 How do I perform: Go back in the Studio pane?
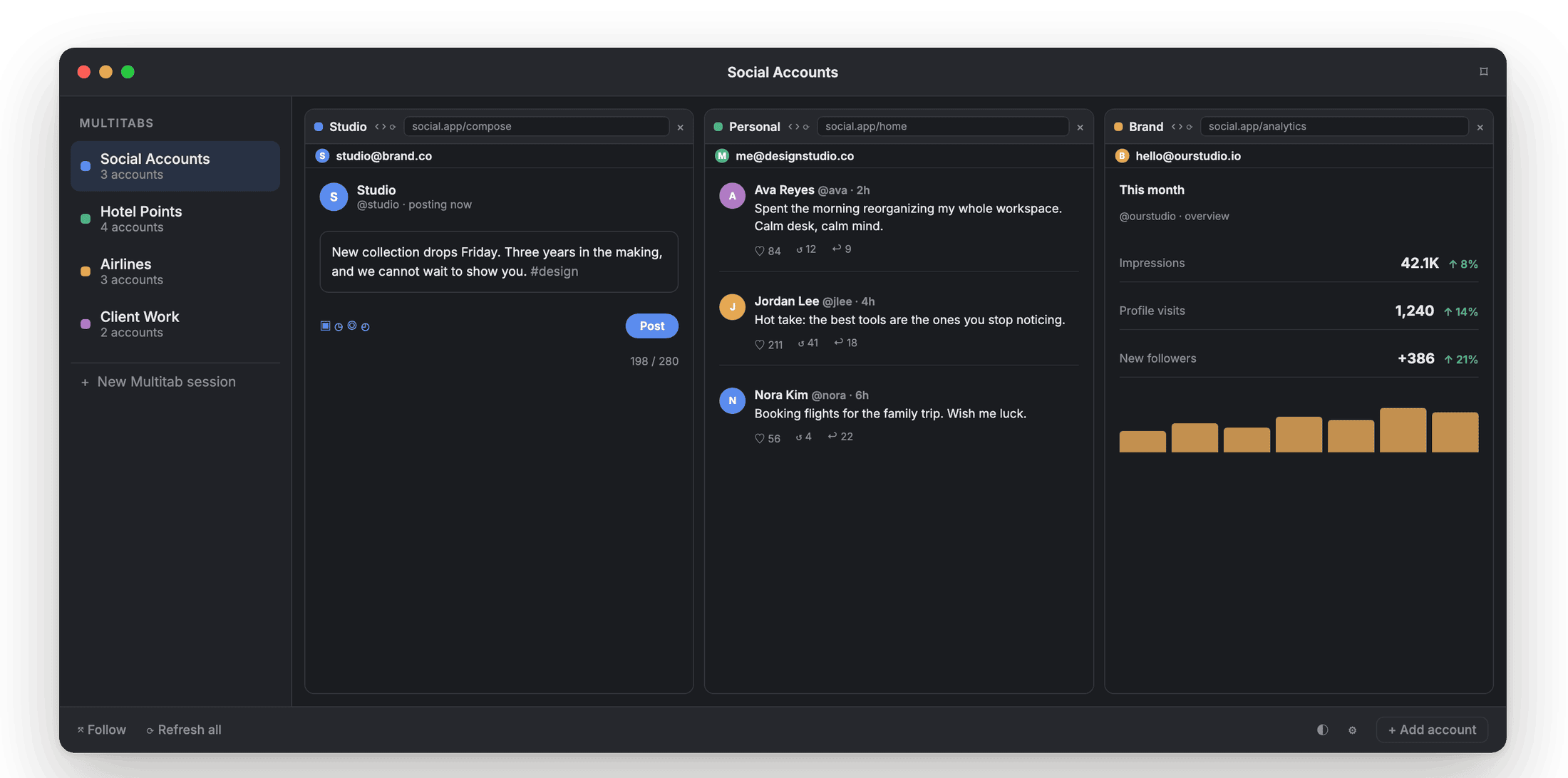point(377,127)
